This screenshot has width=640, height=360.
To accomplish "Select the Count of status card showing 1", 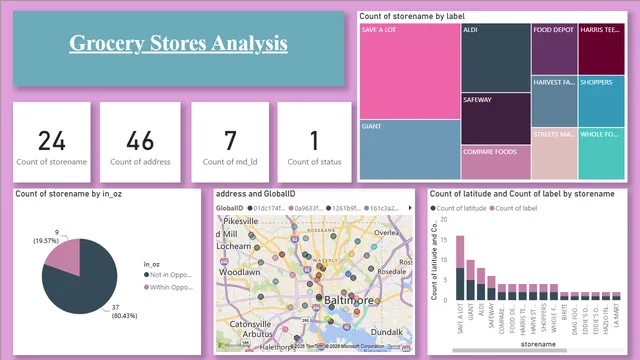I will coord(314,142).
